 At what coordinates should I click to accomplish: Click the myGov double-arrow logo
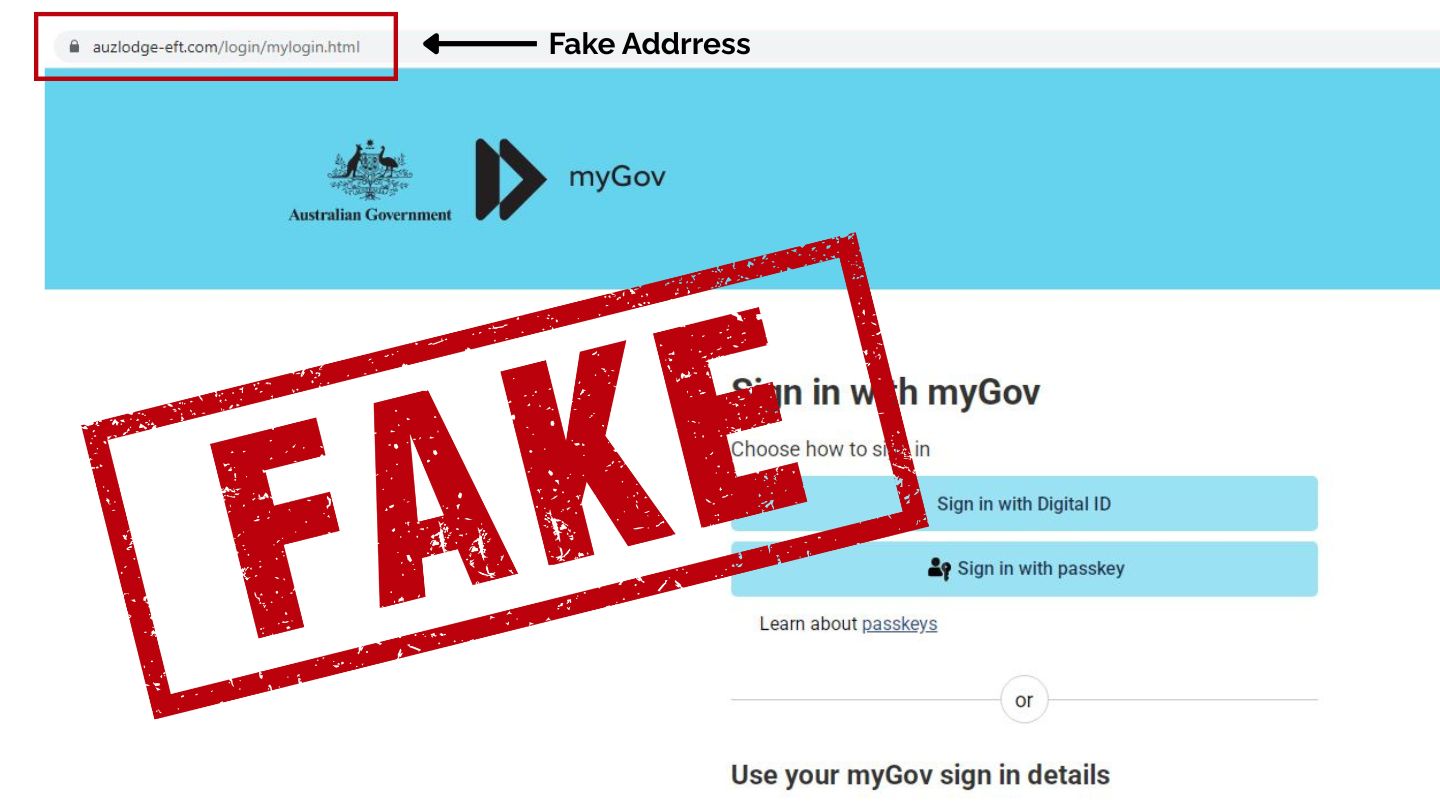510,179
